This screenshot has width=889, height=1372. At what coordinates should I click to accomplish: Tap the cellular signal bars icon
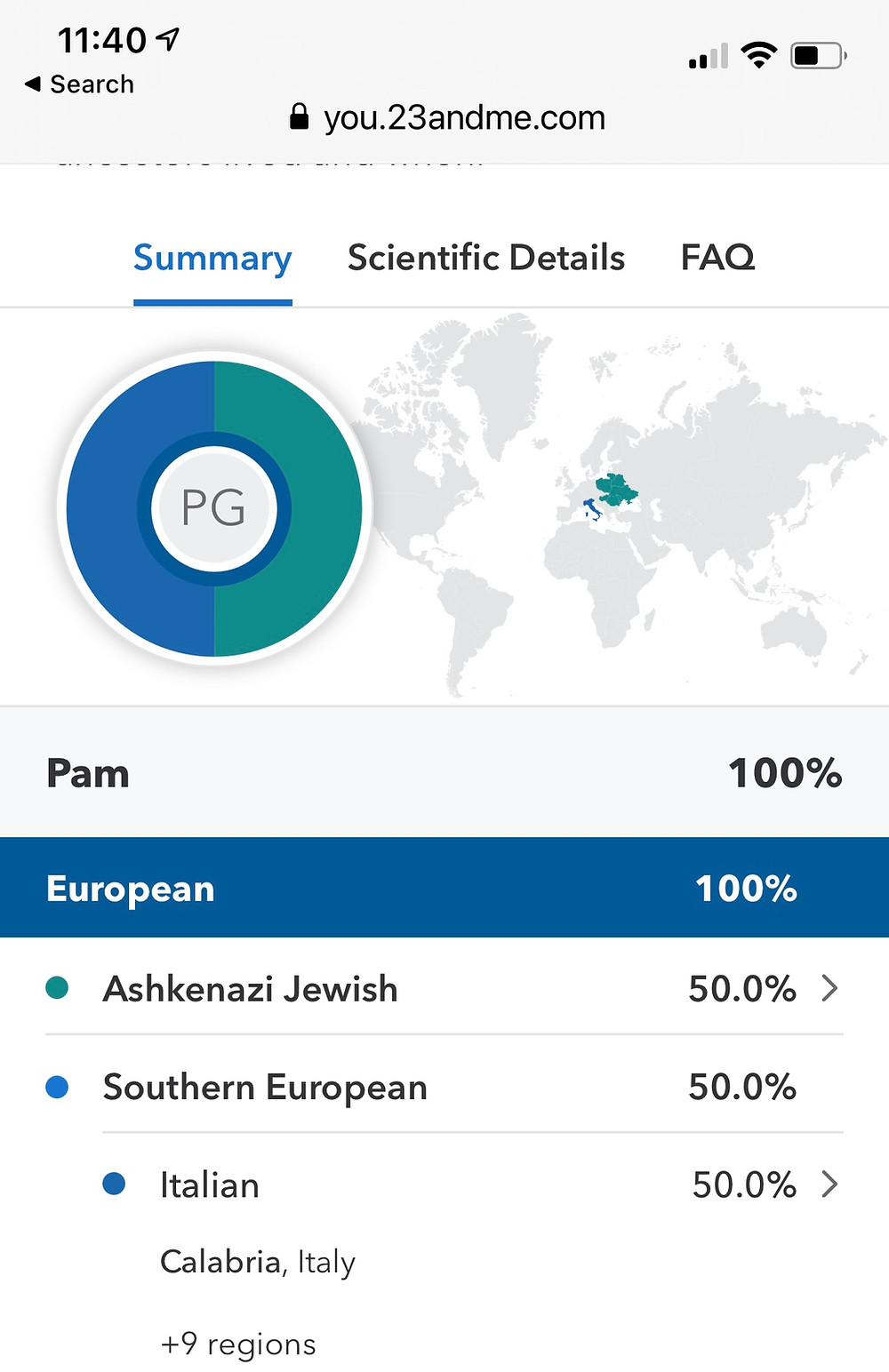[709, 55]
